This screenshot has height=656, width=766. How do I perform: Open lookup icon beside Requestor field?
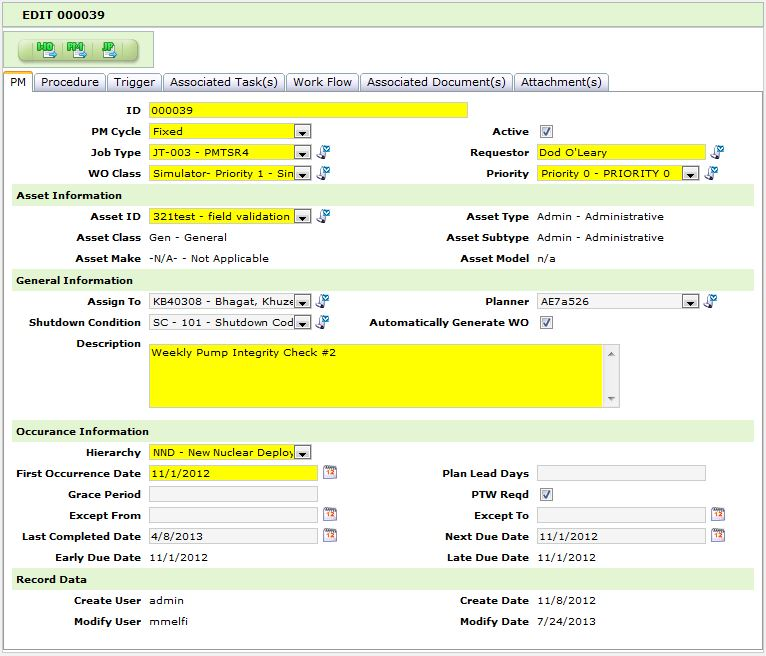pos(717,153)
